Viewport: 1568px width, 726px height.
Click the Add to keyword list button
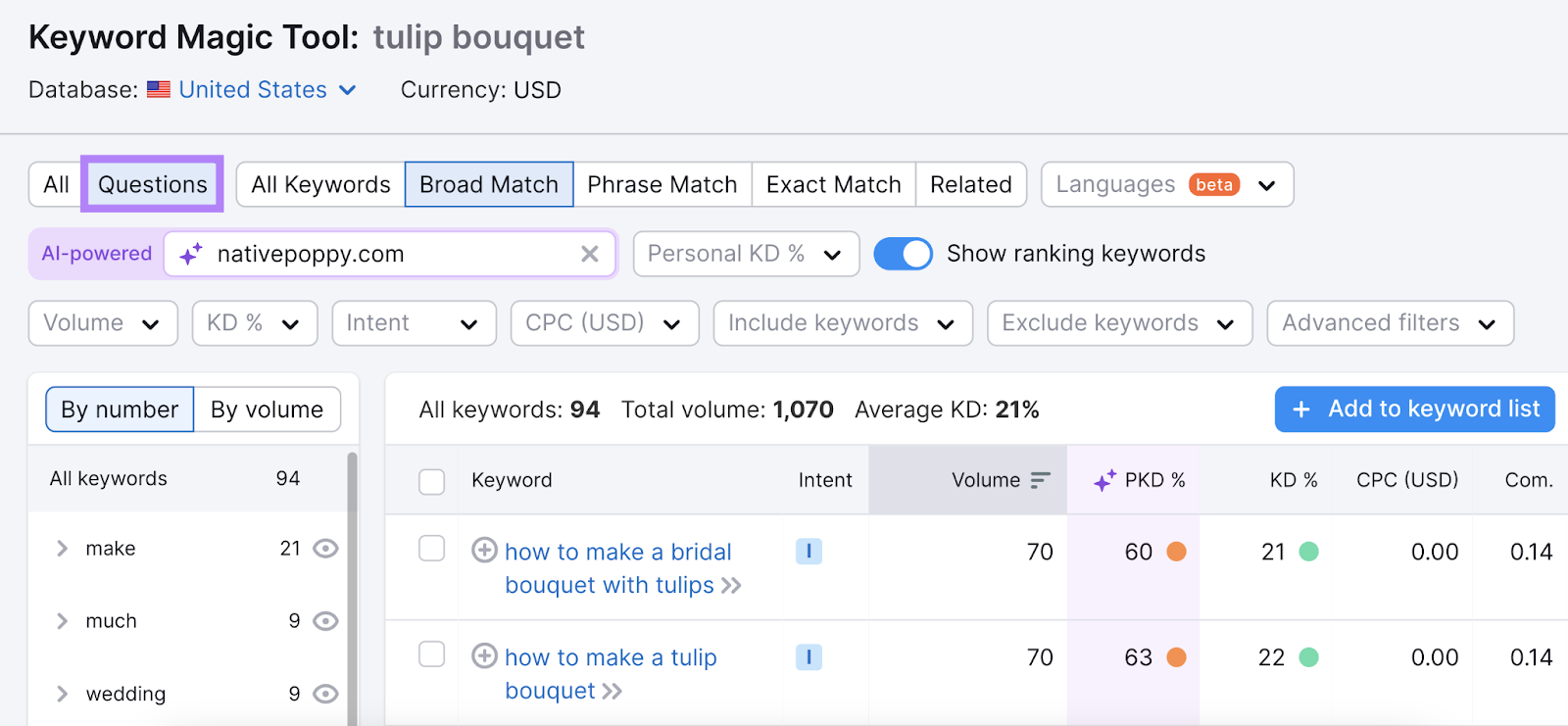pyautogui.click(x=1412, y=409)
